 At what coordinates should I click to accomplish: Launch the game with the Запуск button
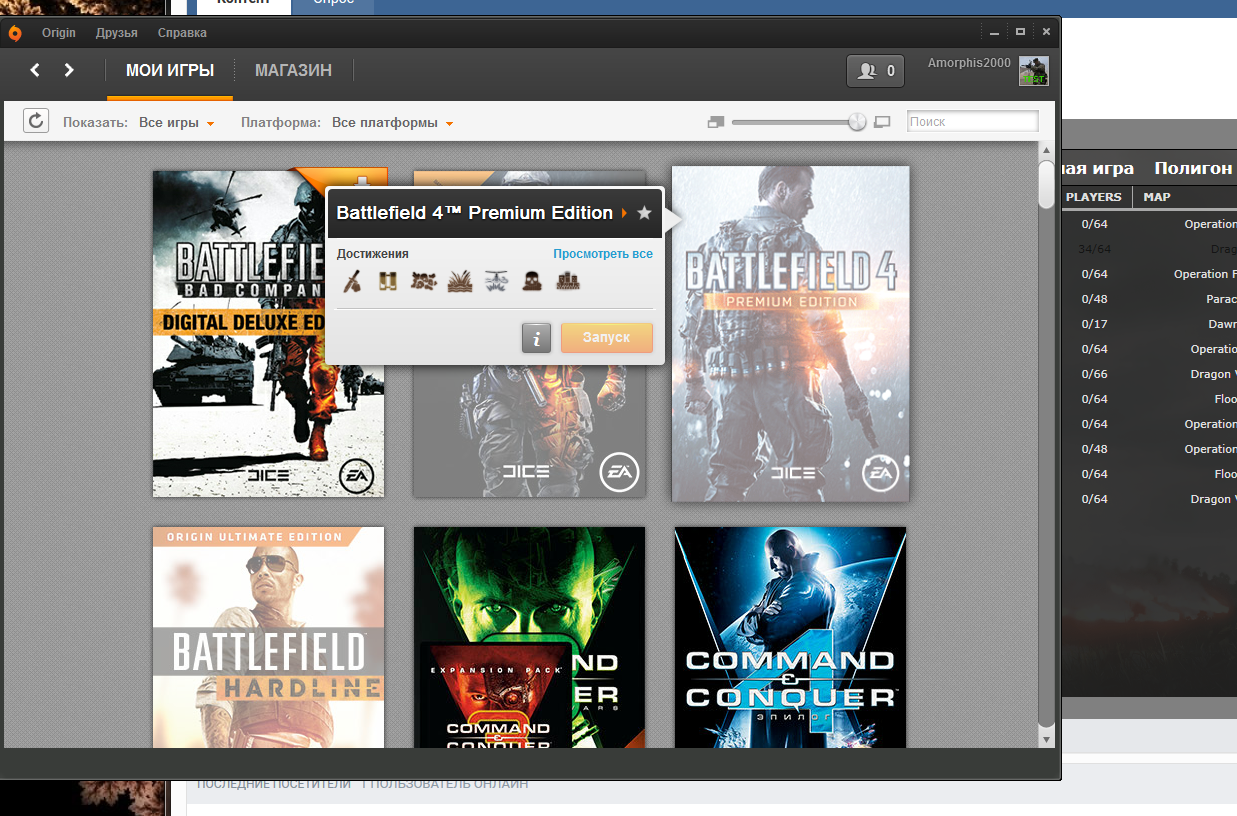606,338
